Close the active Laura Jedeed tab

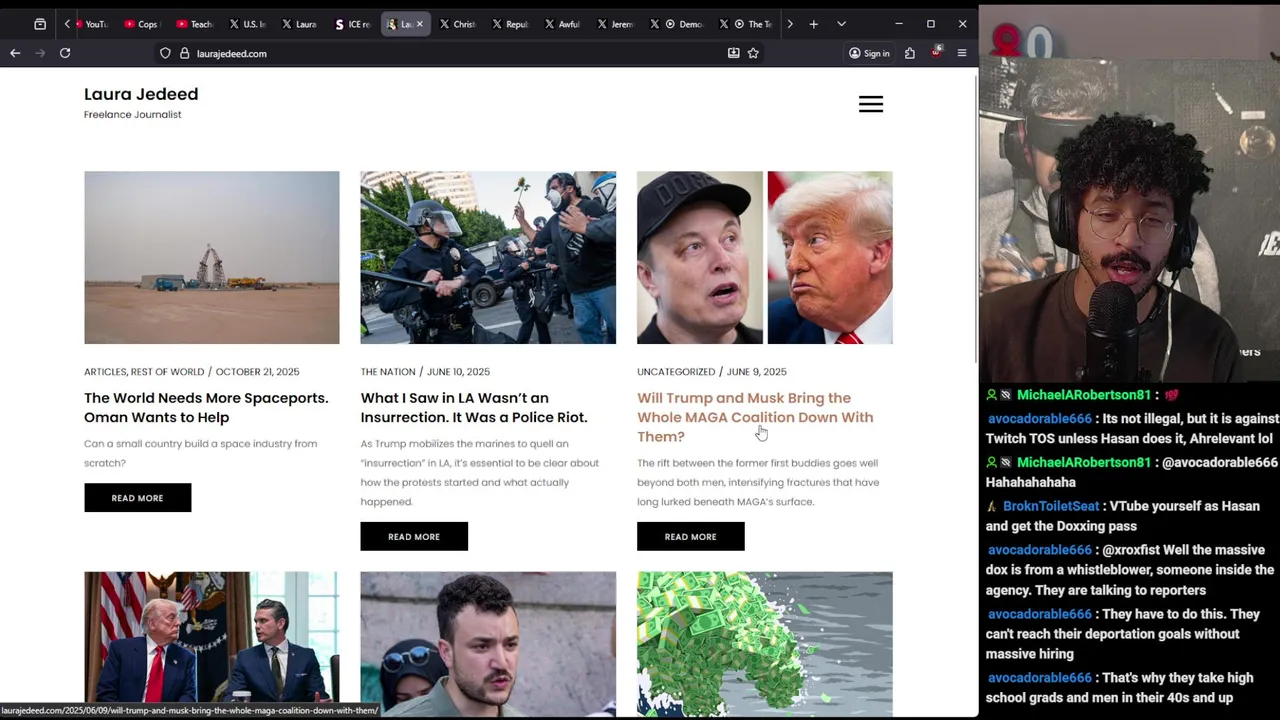(420, 24)
